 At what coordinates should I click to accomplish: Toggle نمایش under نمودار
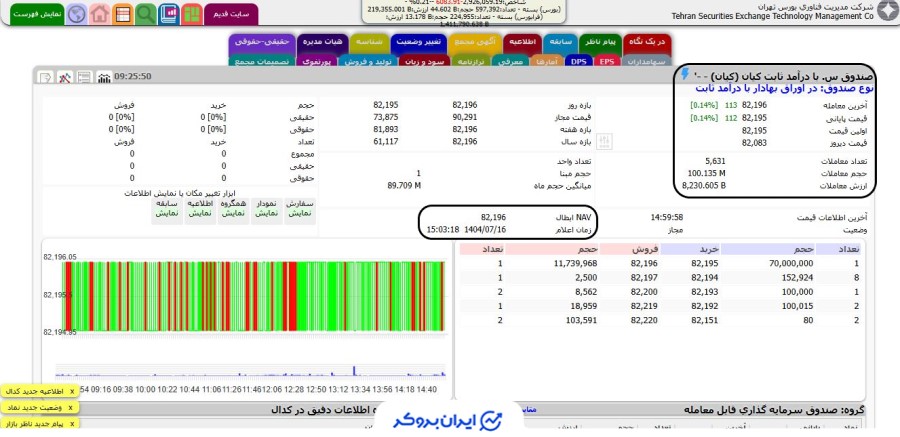pyautogui.click(x=266, y=213)
